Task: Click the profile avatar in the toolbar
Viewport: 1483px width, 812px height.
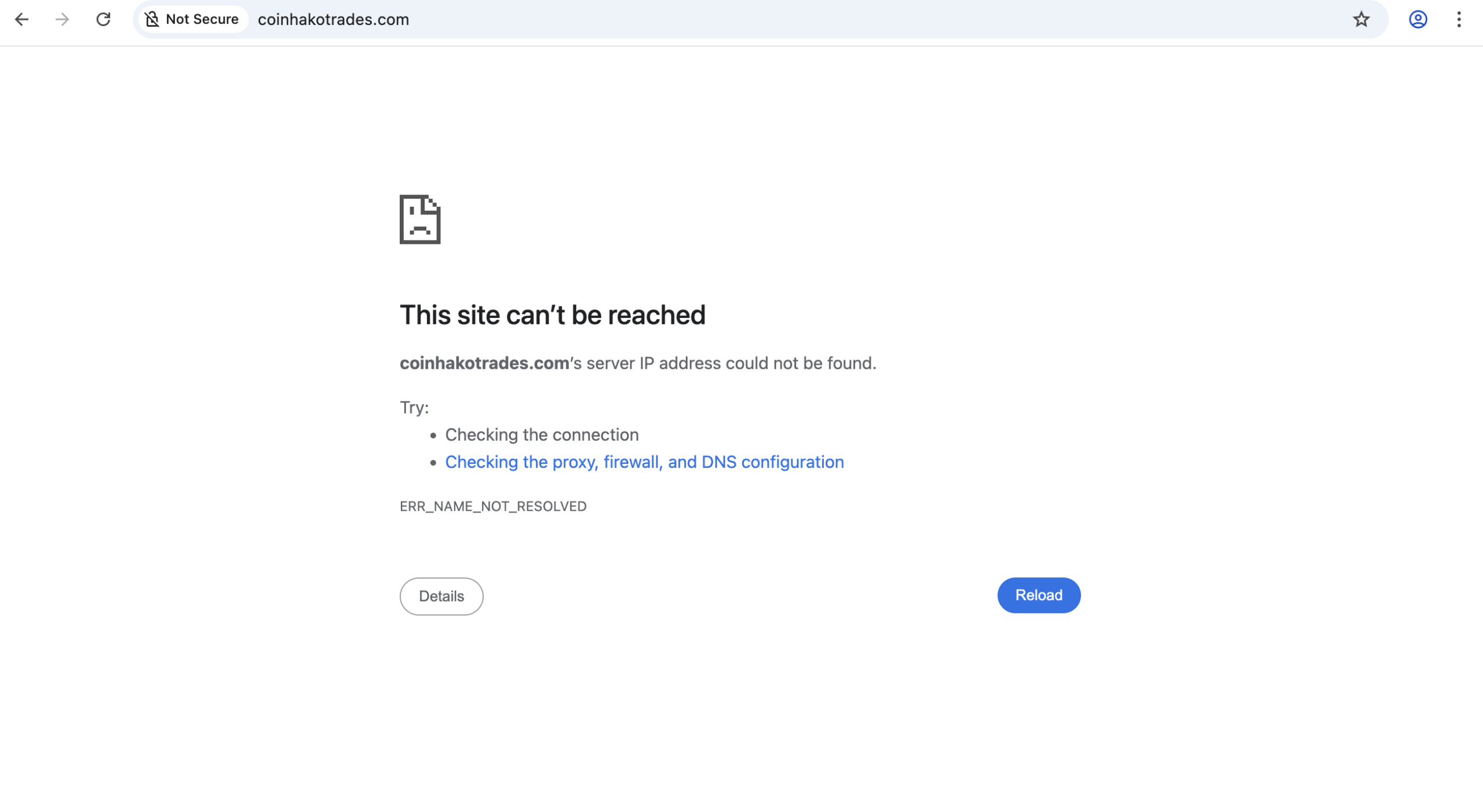Action: tap(1418, 19)
